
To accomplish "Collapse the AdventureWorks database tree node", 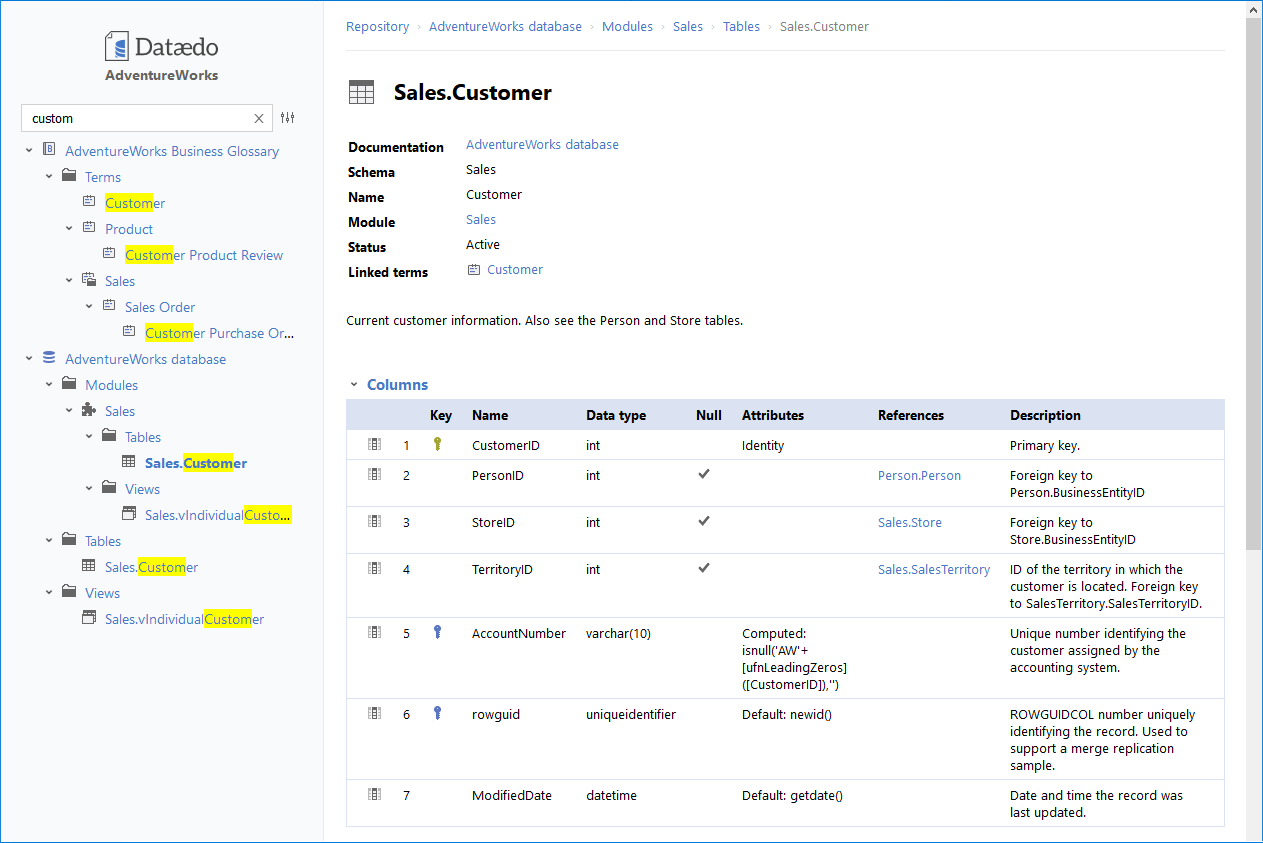I will coord(29,359).
